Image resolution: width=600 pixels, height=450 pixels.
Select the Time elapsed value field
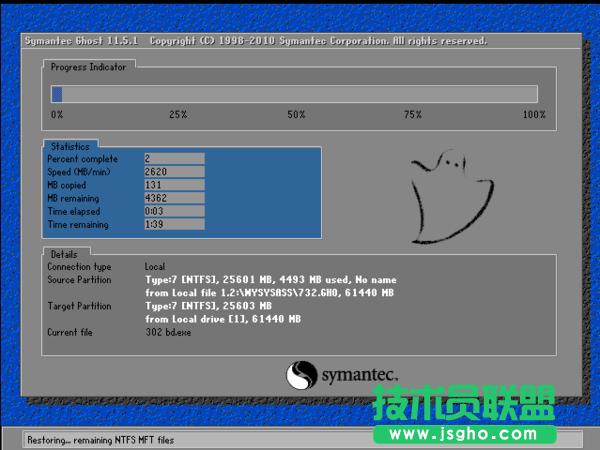click(173, 211)
